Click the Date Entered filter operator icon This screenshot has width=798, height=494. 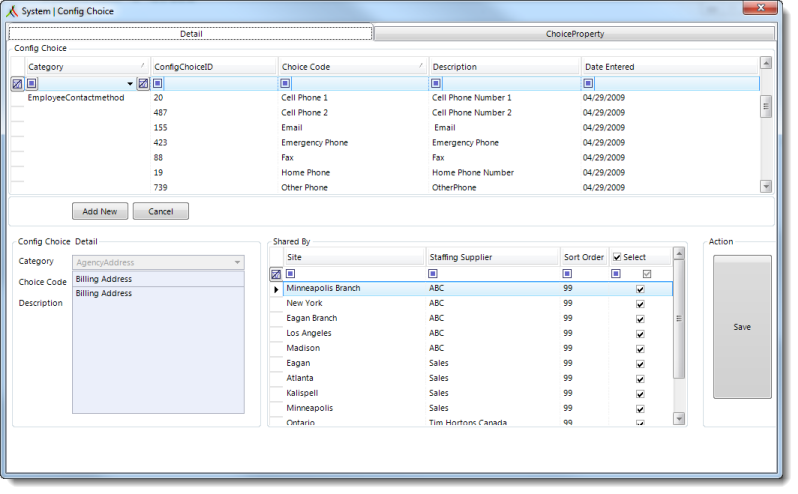[588, 84]
